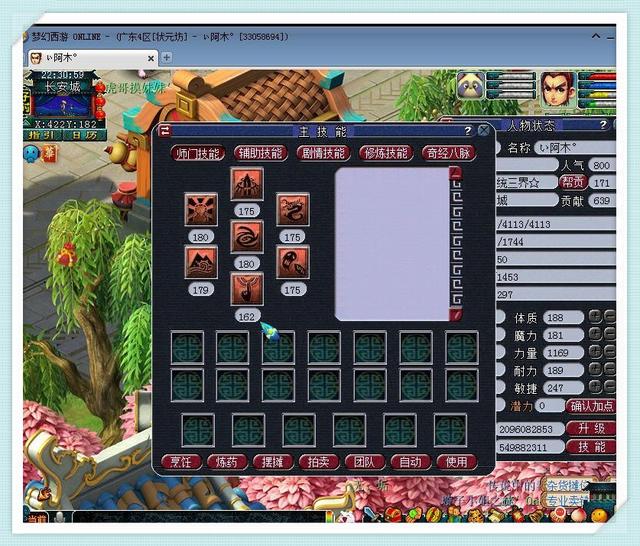Click the 摆摊 button
Viewport: 640px width, 546px height.
click(x=273, y=462)
